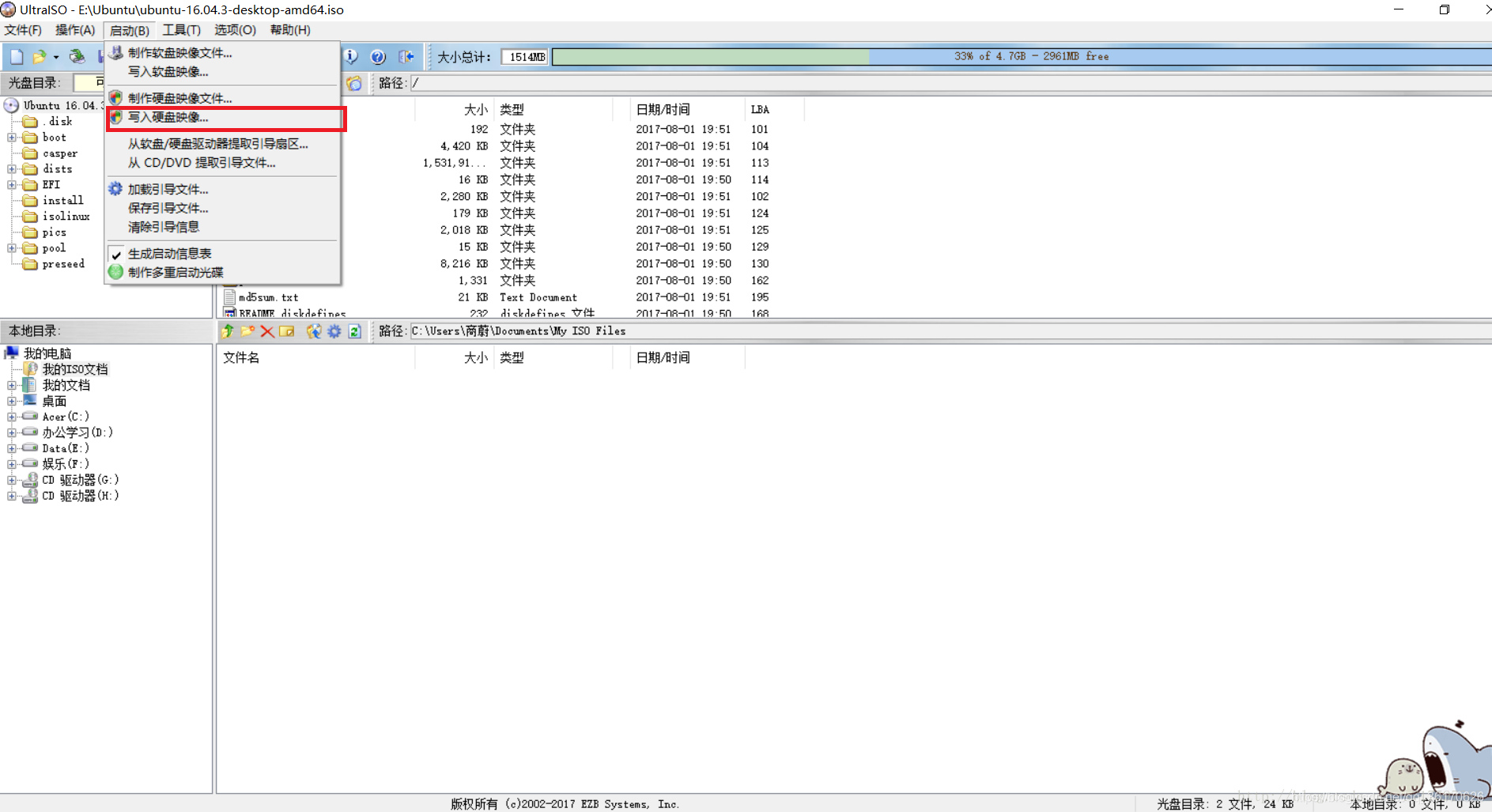Expand the Data(E:) drive node
Image resolution: width=1492 pixels, height=812 pixels.
pos(12,448)
